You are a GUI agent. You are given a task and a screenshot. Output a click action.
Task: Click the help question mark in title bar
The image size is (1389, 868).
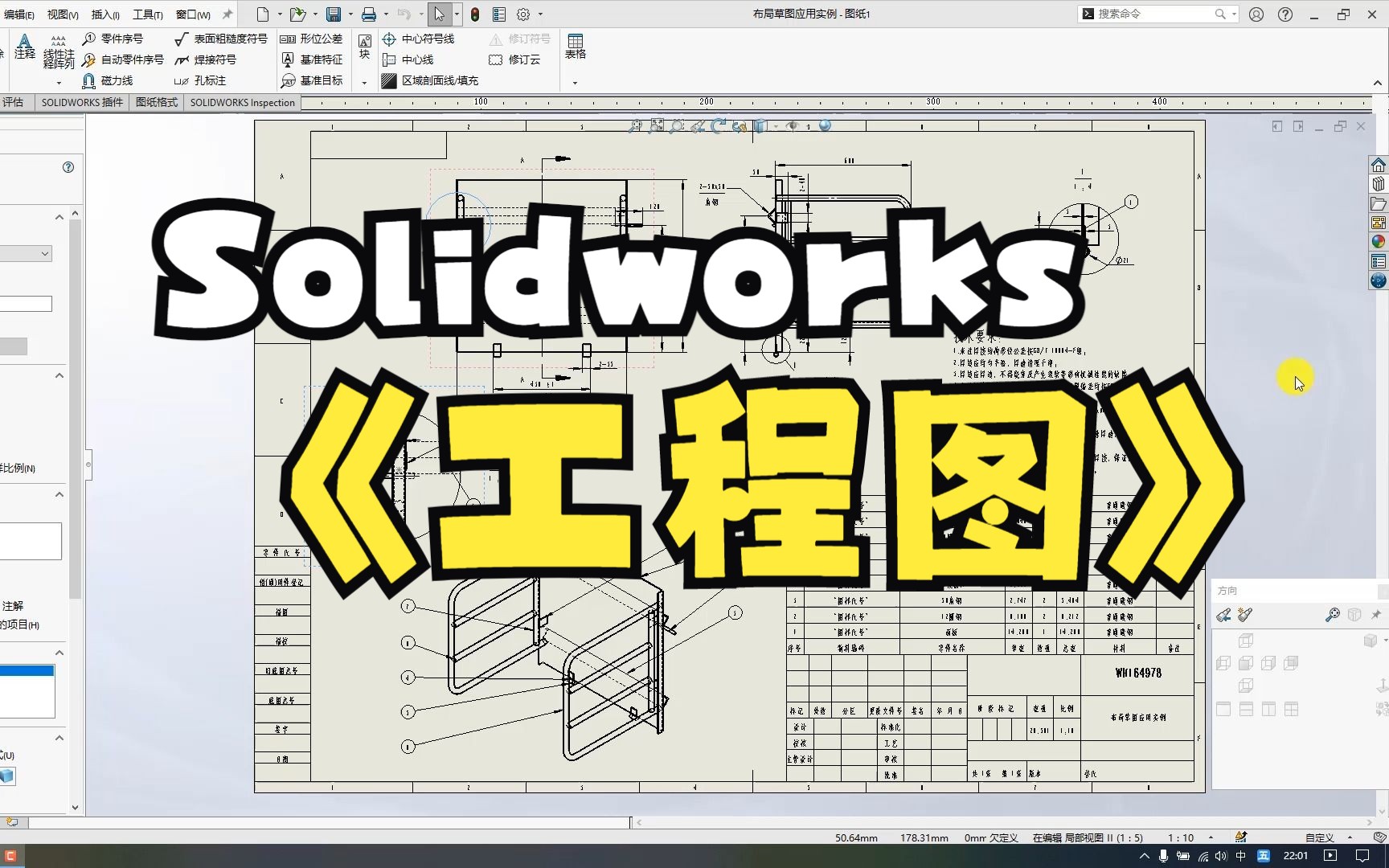(1285, 14)
